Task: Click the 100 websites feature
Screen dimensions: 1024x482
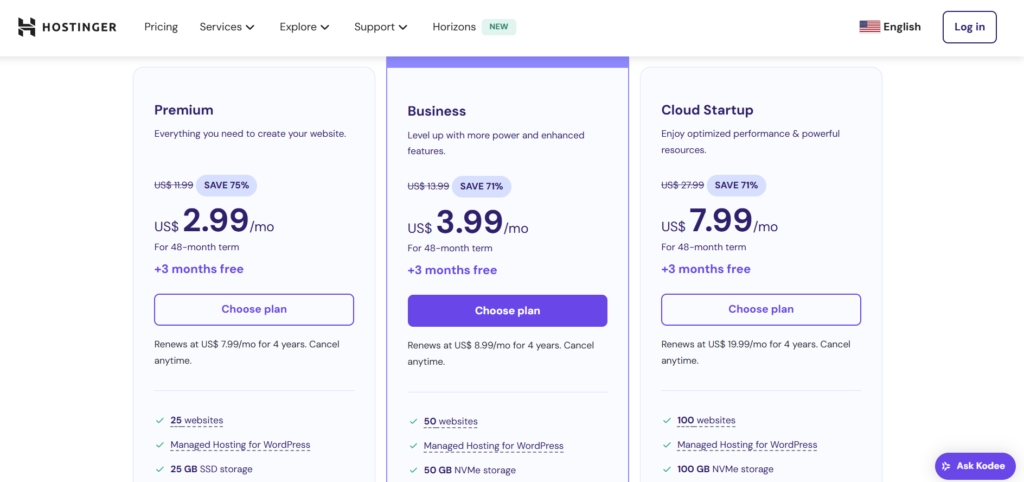Action: pos(706,421)
